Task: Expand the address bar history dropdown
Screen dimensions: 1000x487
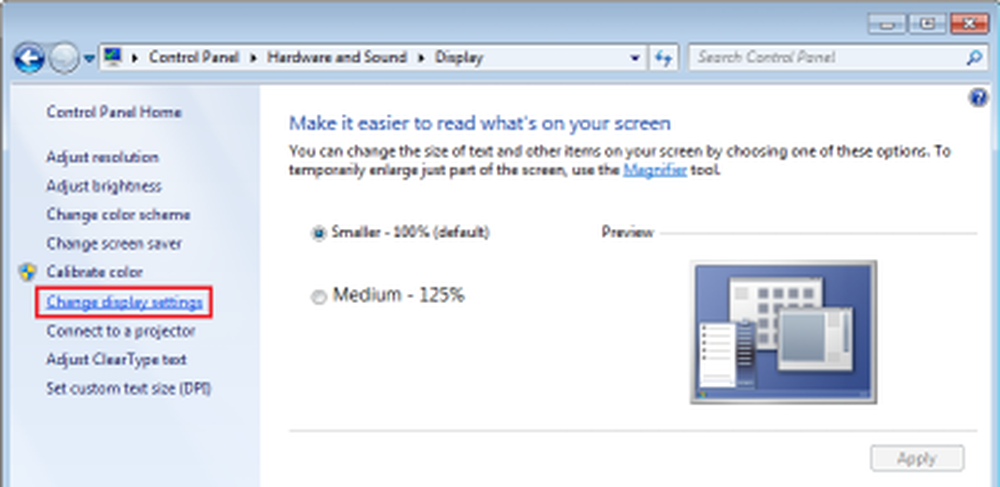Action: point(635,58)
